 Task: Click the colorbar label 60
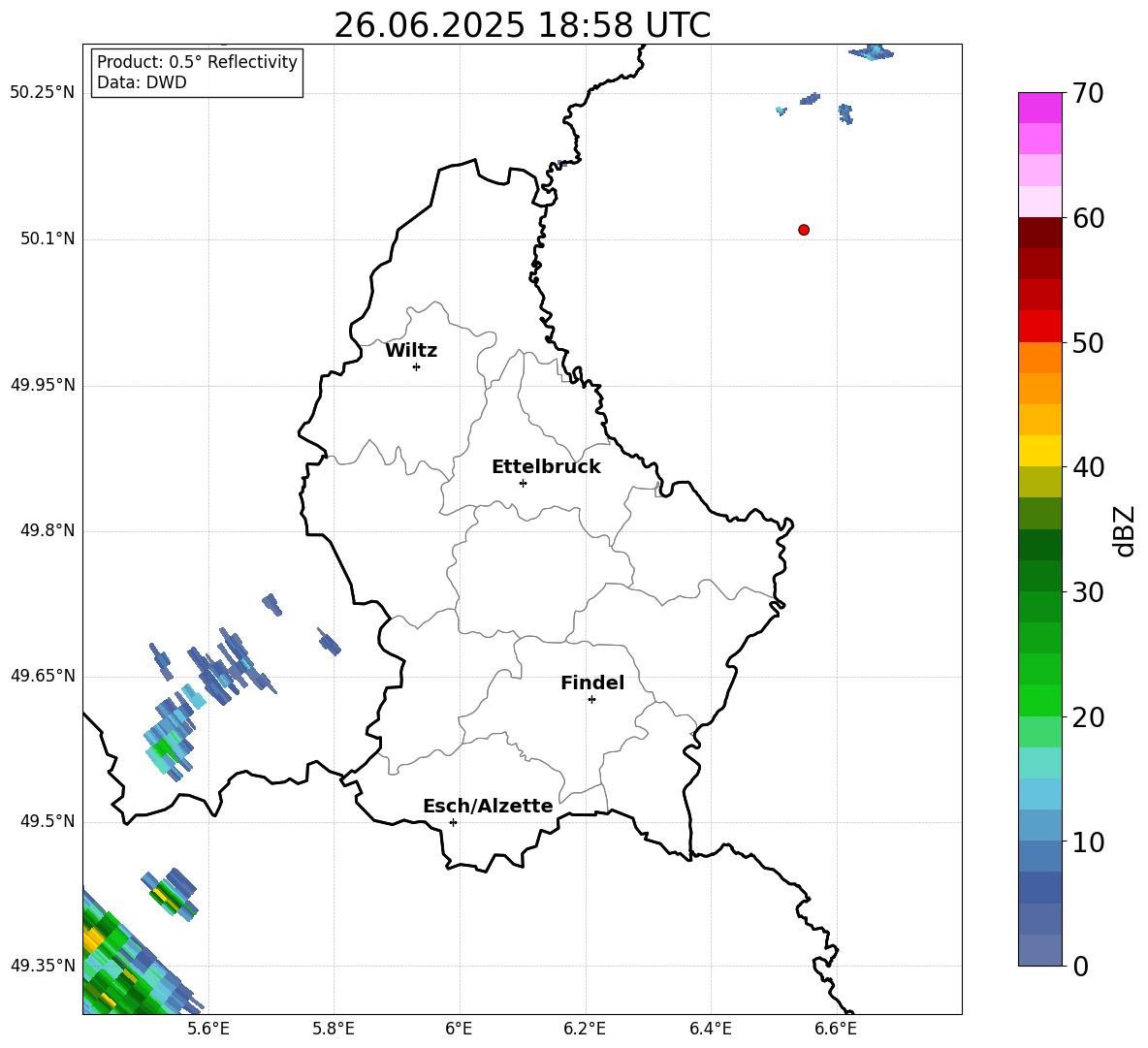1088,218
